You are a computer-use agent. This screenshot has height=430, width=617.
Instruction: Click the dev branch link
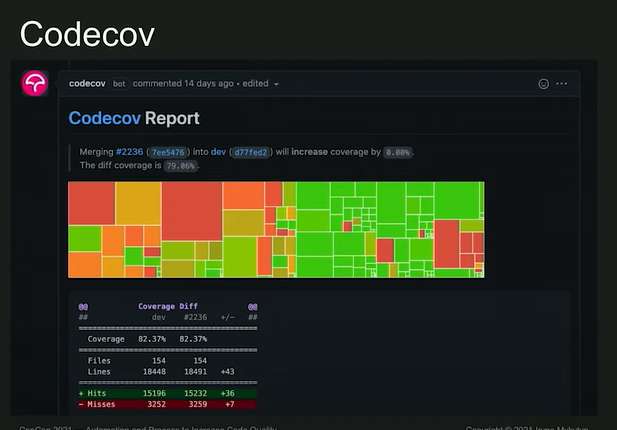218,152
